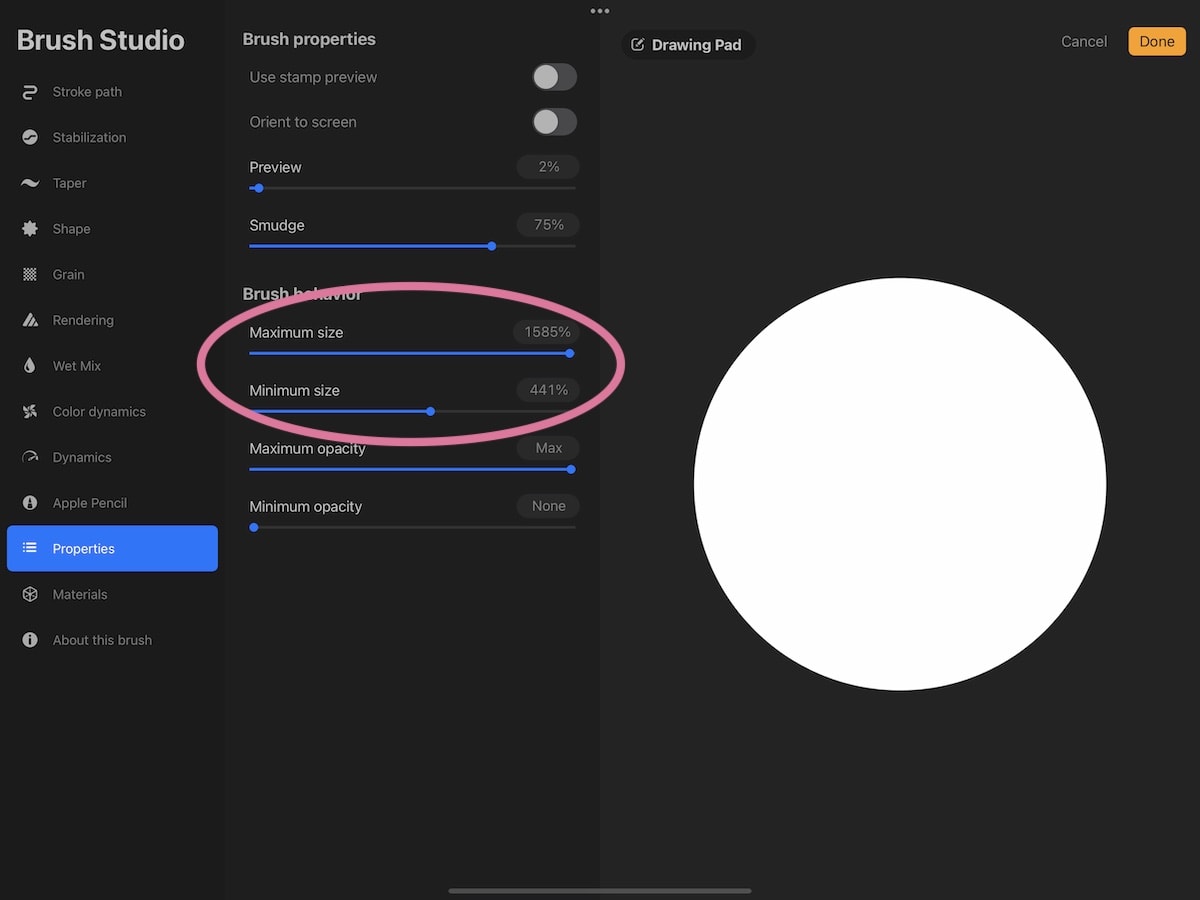Open the About this brush section
Viewport: 1200px width, 900px height.
[102, 640]
